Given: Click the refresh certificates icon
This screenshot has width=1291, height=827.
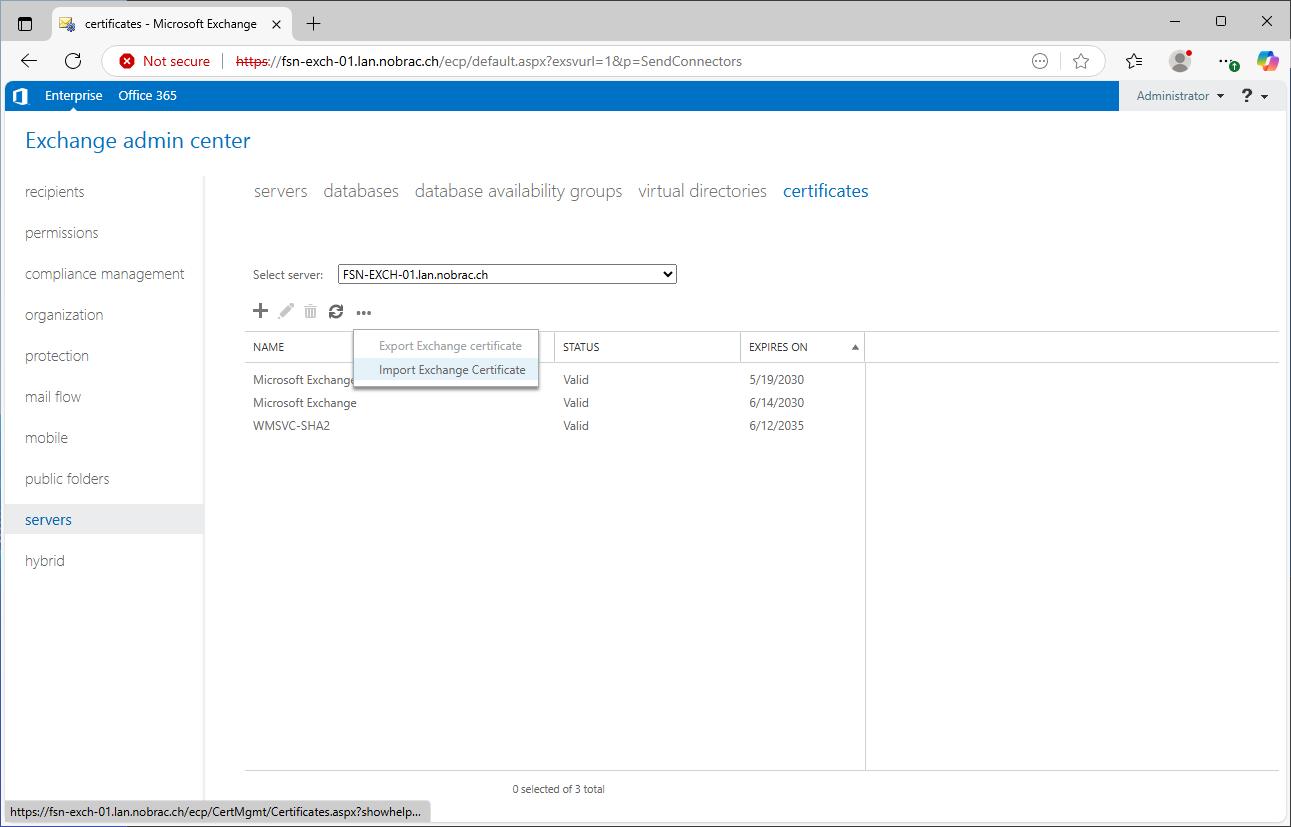Looking at the screenshot, I should coord(336,311).
